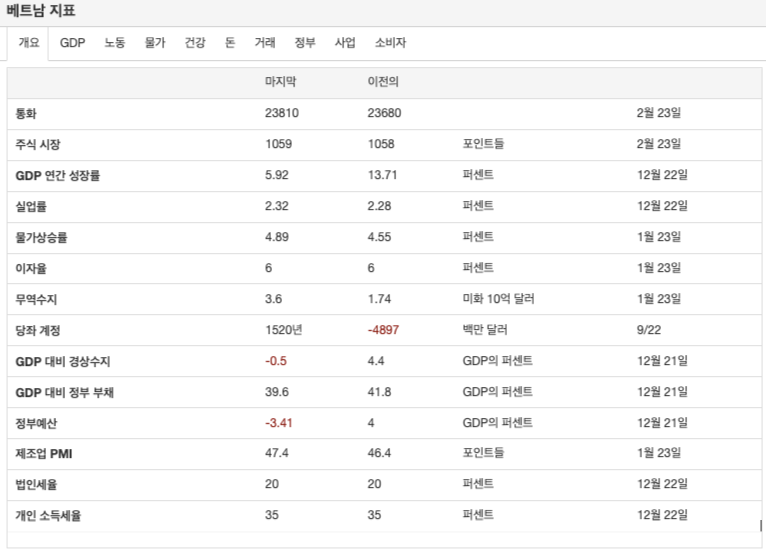Open the 실업률 indicator
Image resolution: width=766 pixels, height=555 pixels.
(x=31, y=207)
